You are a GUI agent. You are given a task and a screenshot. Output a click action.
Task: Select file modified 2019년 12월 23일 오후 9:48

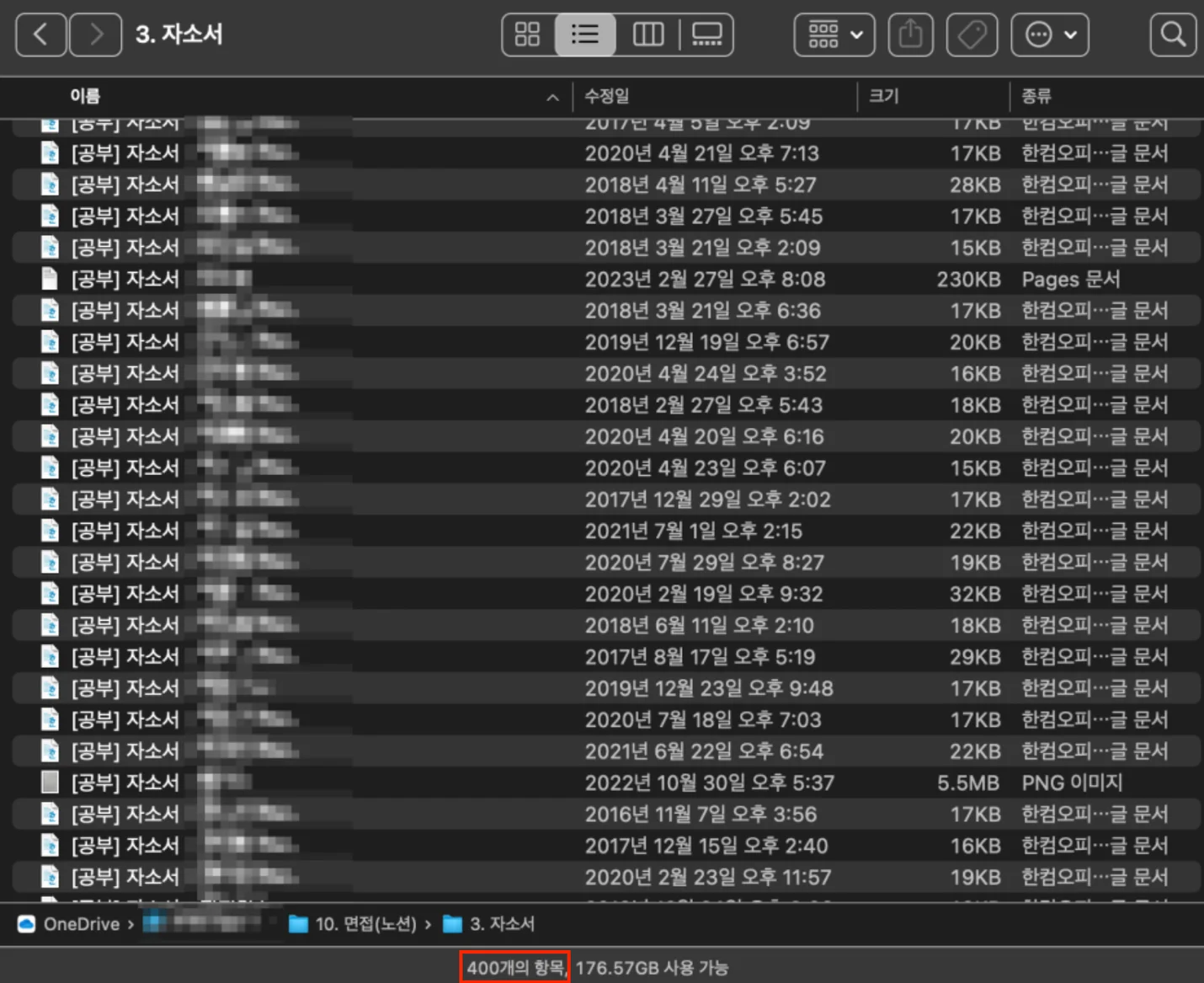[x=606, y=688]
